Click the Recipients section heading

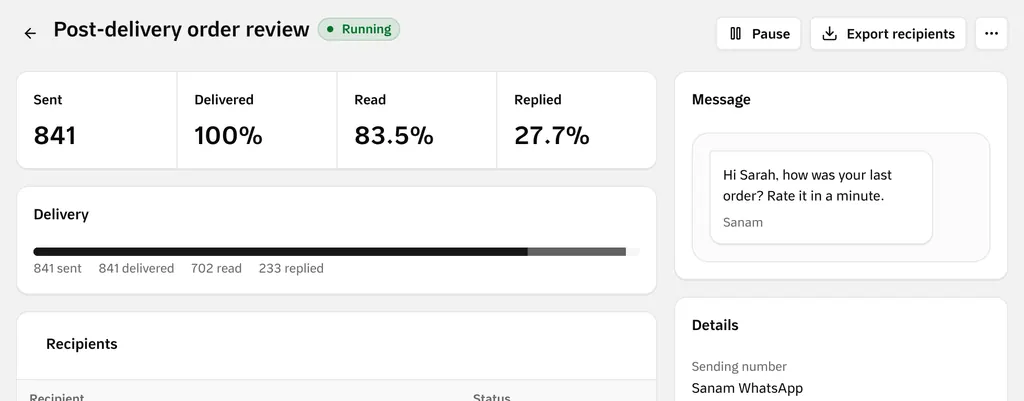[82, 344]
